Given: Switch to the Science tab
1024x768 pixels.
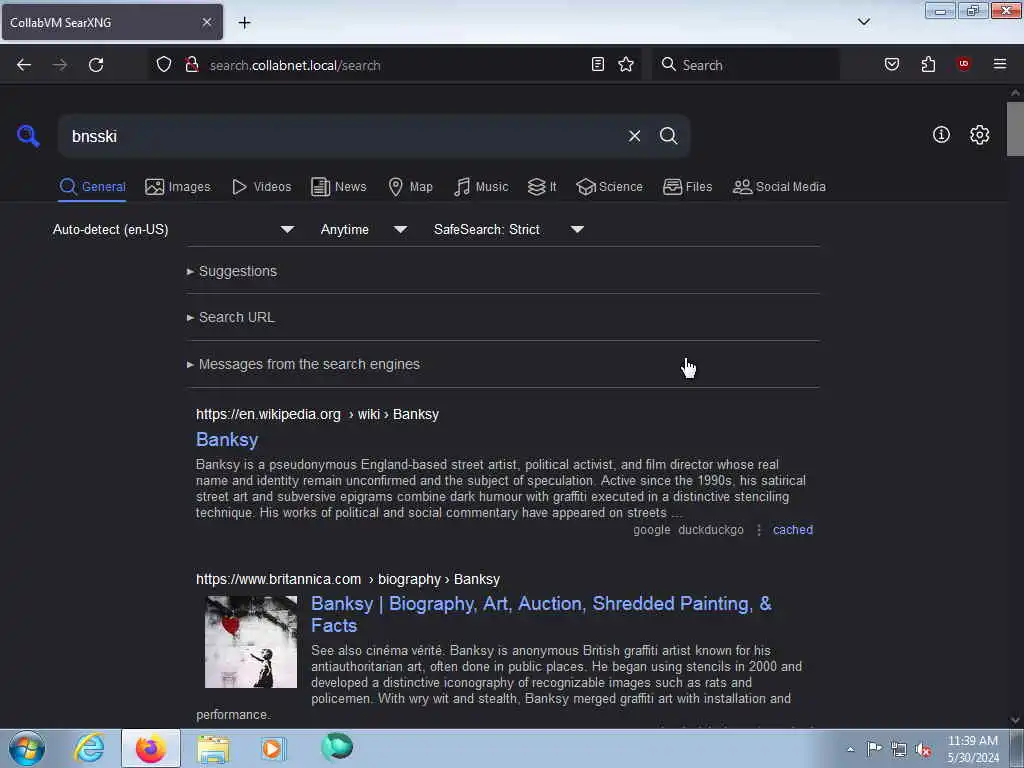Looking at the screenshot, I should (x=609, y=187).
